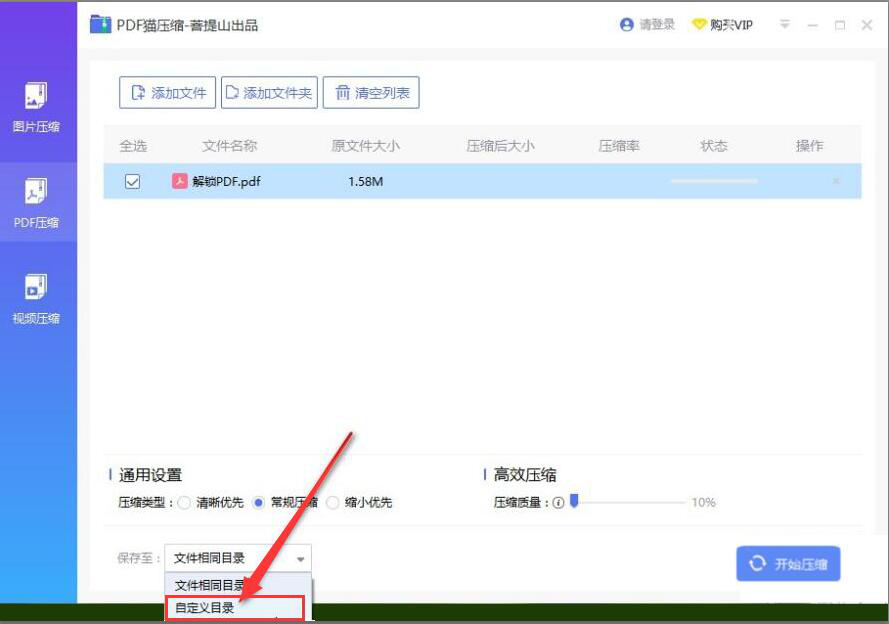Viewport: 889px width, 624px height.
Task: Click the 压缩率 column header
Action: 619,146
